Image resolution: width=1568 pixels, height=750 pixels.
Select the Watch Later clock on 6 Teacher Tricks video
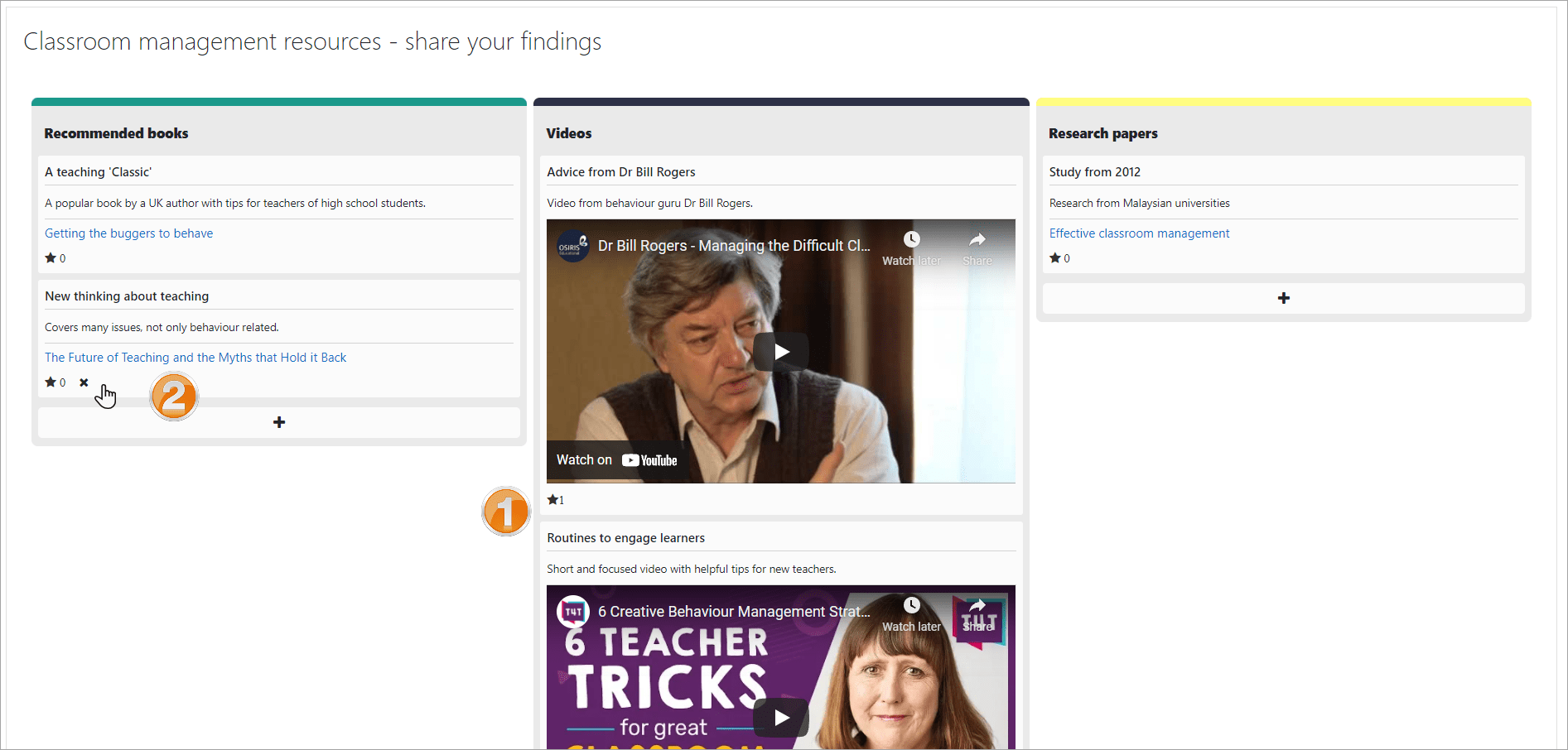click(911, 606)
